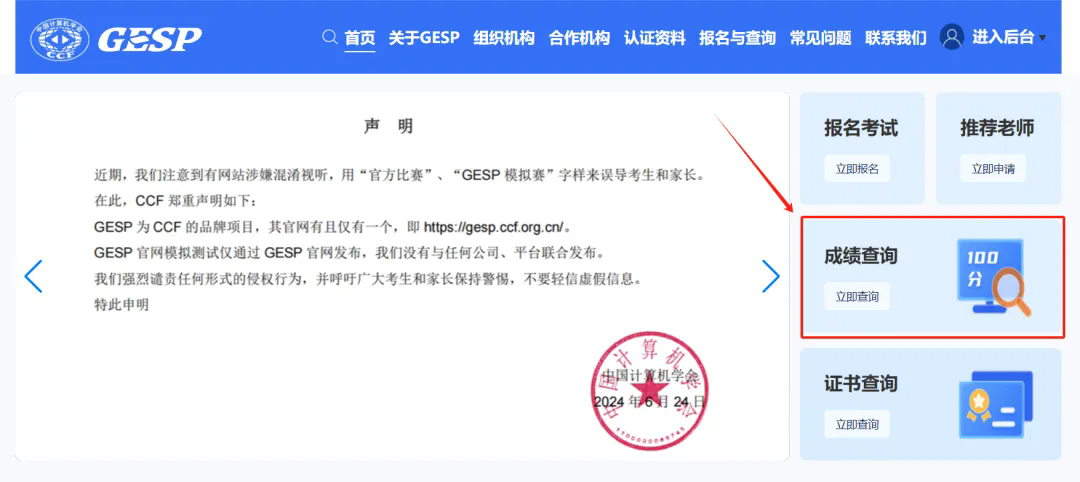Go to previous slide with left arrow
1080x482 pixels.
[34, 277]
